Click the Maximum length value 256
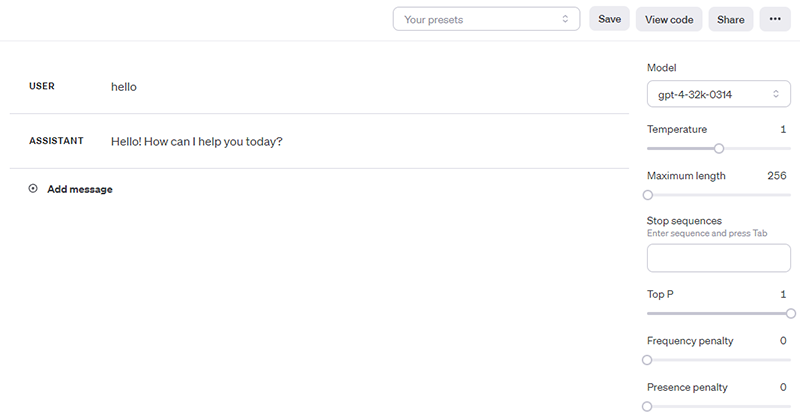 point(776,175)
